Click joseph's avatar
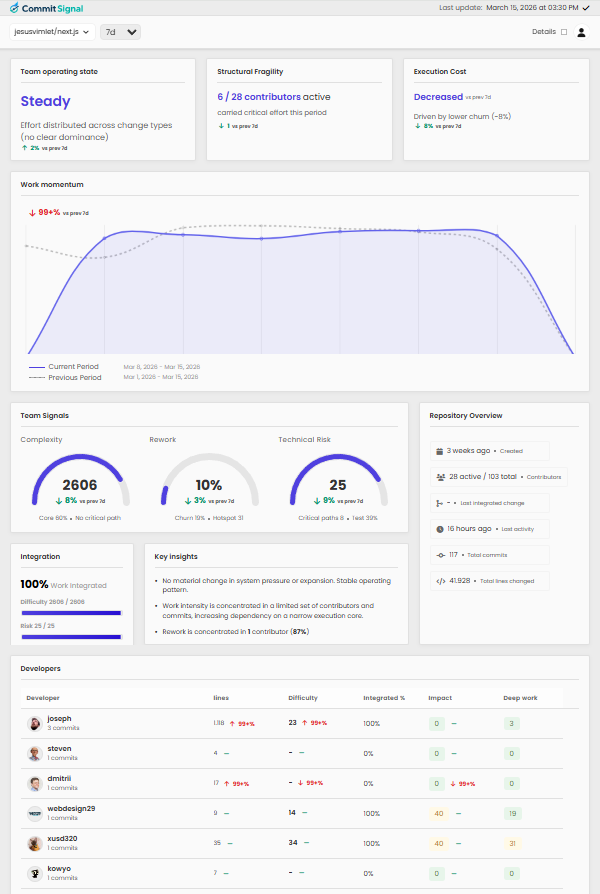 click(x=35, y=724)
